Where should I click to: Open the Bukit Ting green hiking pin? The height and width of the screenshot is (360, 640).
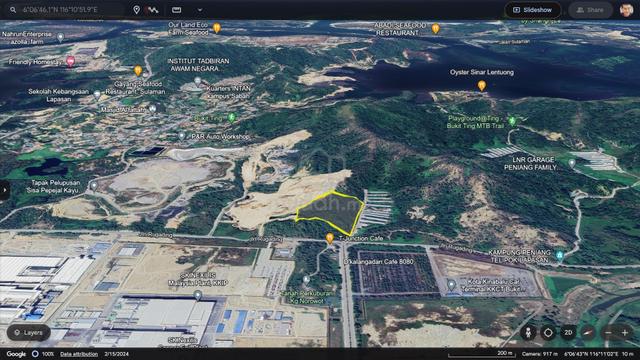(232, 118)
